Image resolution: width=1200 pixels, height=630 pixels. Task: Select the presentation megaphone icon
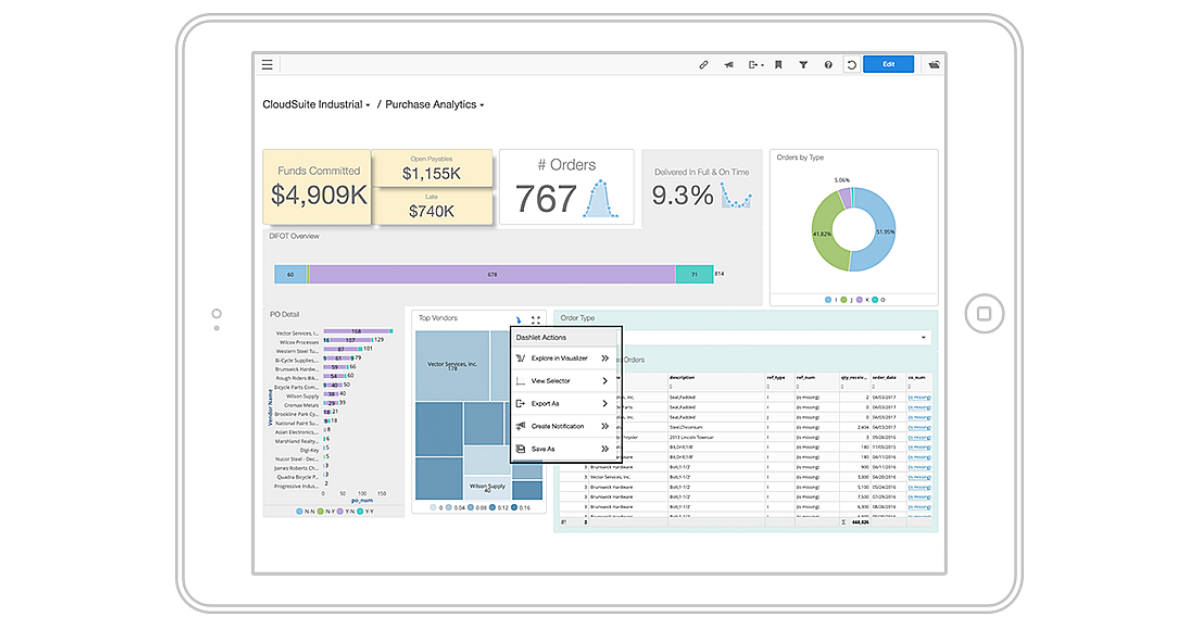[728, 63]
